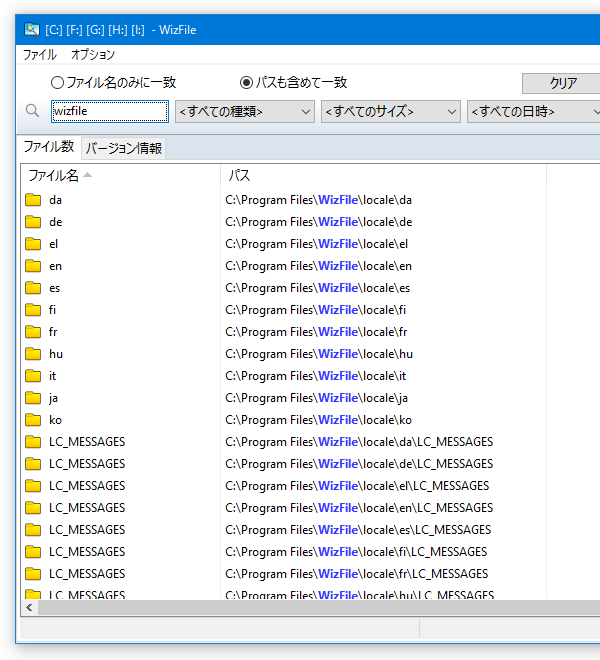Click path ending locale\da\LC_MESSAGES
The width and height of the screenshot is (600, 660).
tap(359, 442)
